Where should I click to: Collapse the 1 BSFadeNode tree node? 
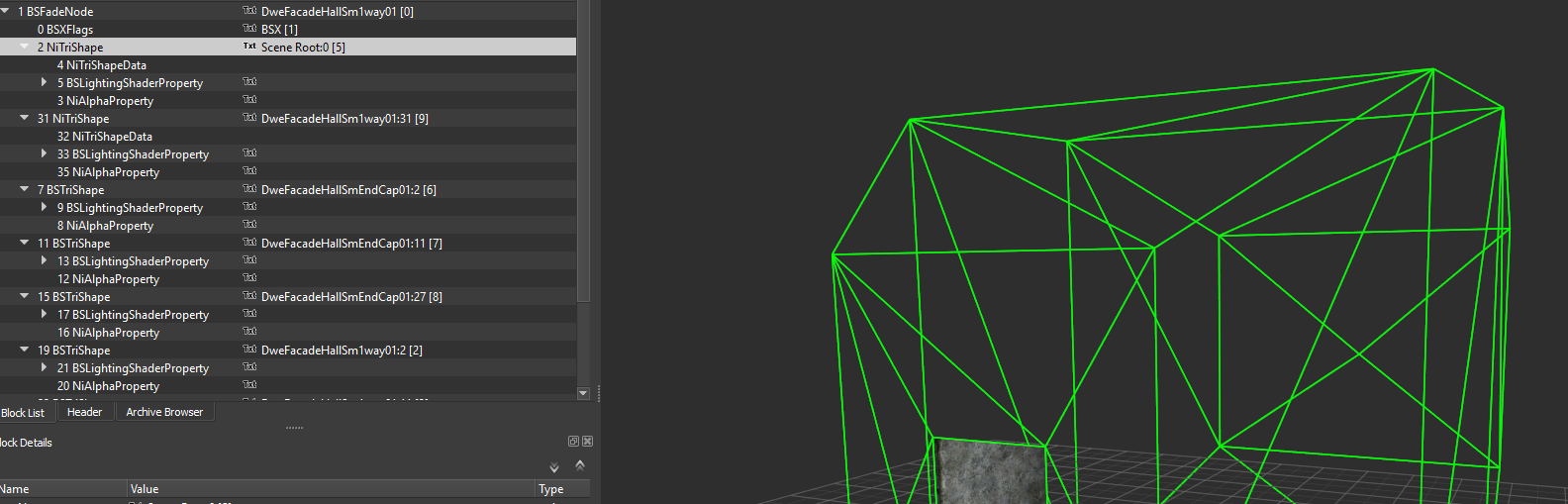5,11
